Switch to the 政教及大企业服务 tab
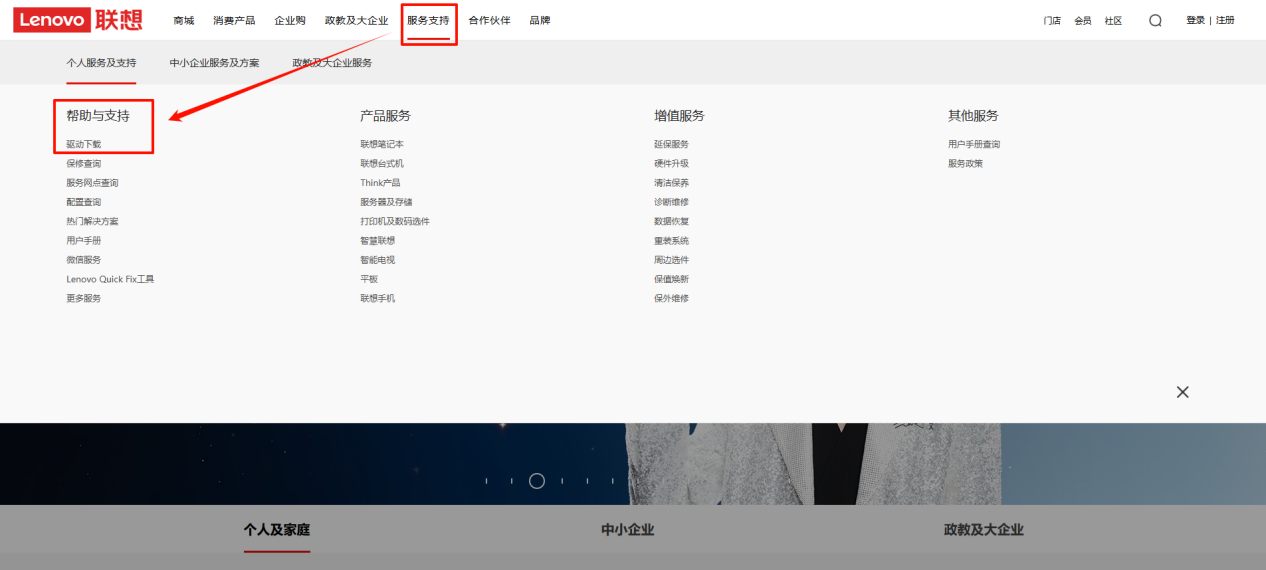This screenshot has height=570, width=1266. pos(332,63)
